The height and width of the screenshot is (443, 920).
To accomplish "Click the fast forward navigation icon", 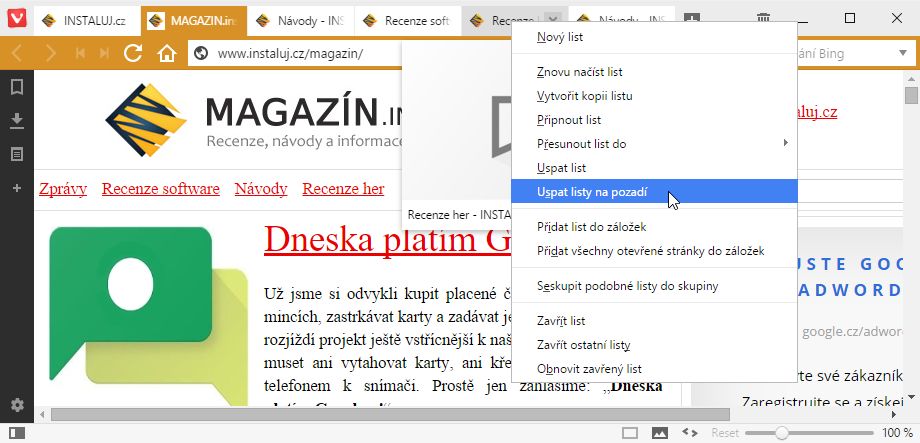I will point(104,53).
